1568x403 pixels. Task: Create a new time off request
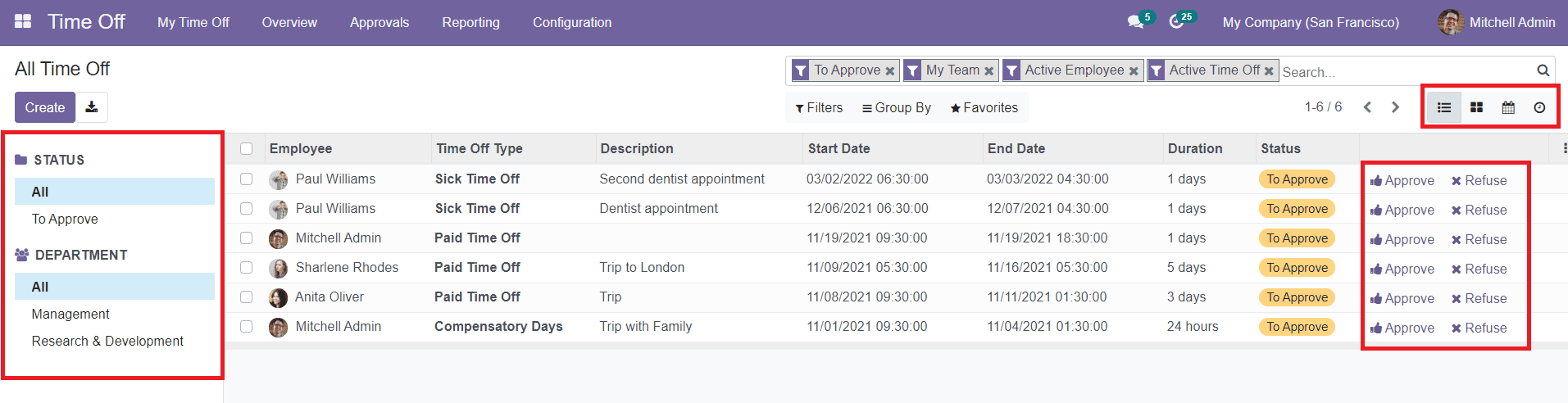(x=45, y=107)
